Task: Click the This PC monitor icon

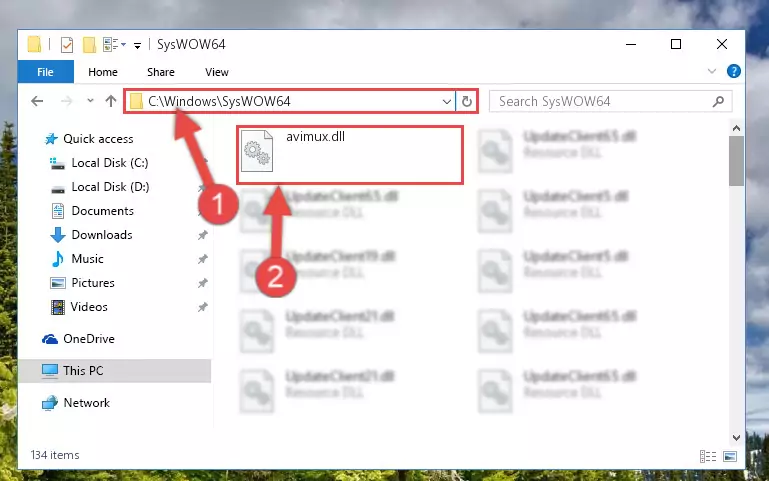Action: [x=50, y=371]
